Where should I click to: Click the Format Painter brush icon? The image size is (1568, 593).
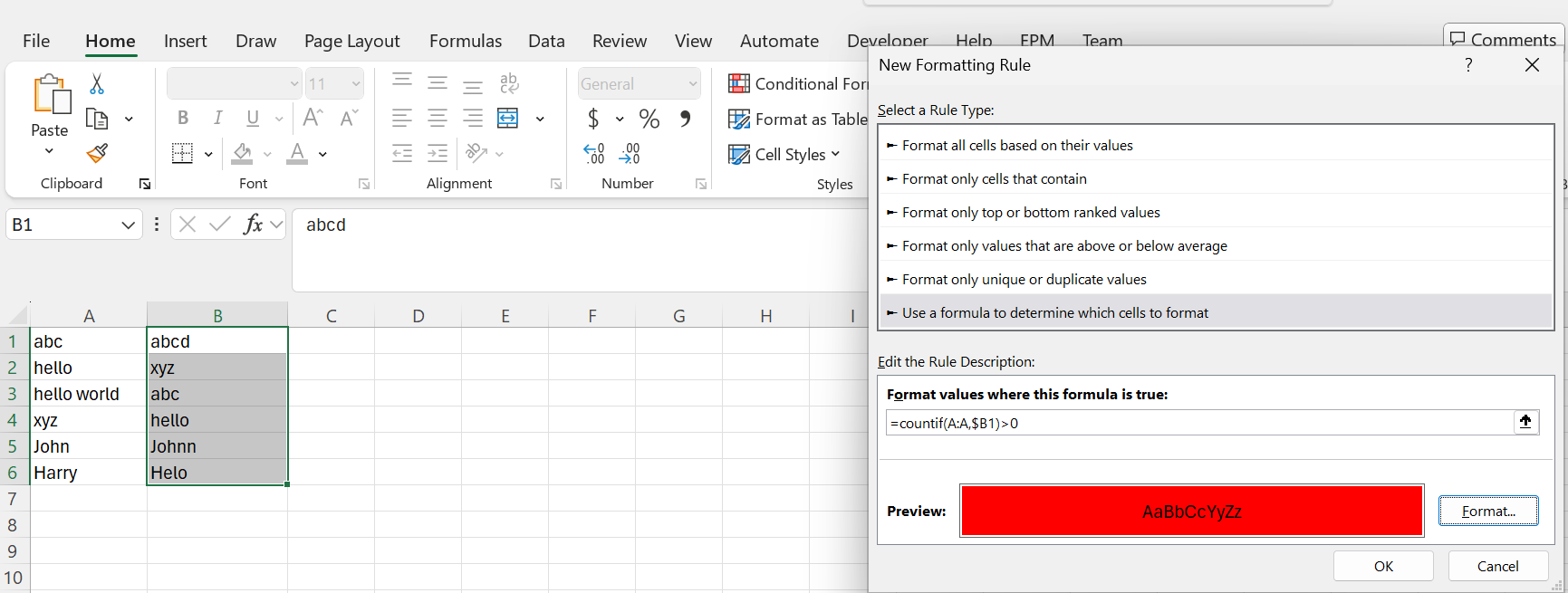97,153
